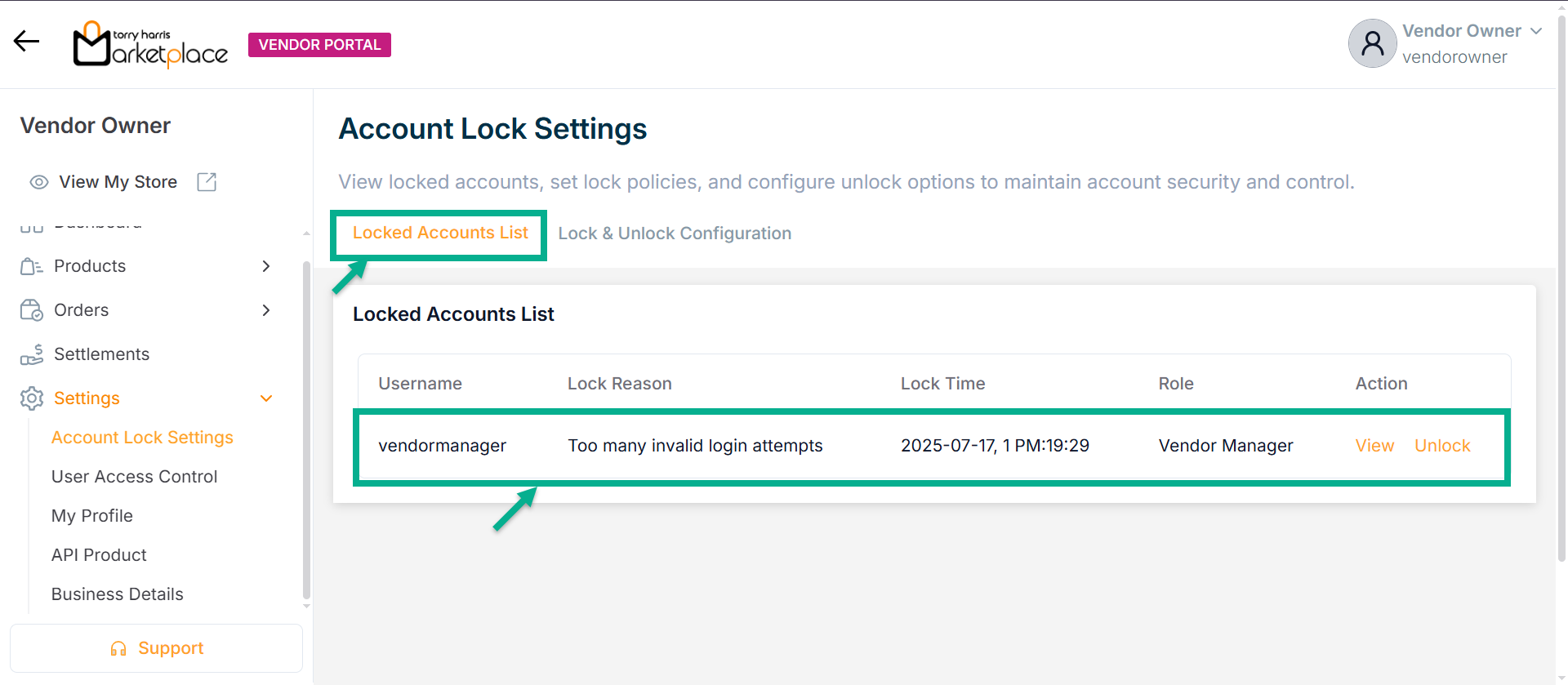Click the Orders box icon
Screen dimensions: 1568x685
(x=31, y=310)
